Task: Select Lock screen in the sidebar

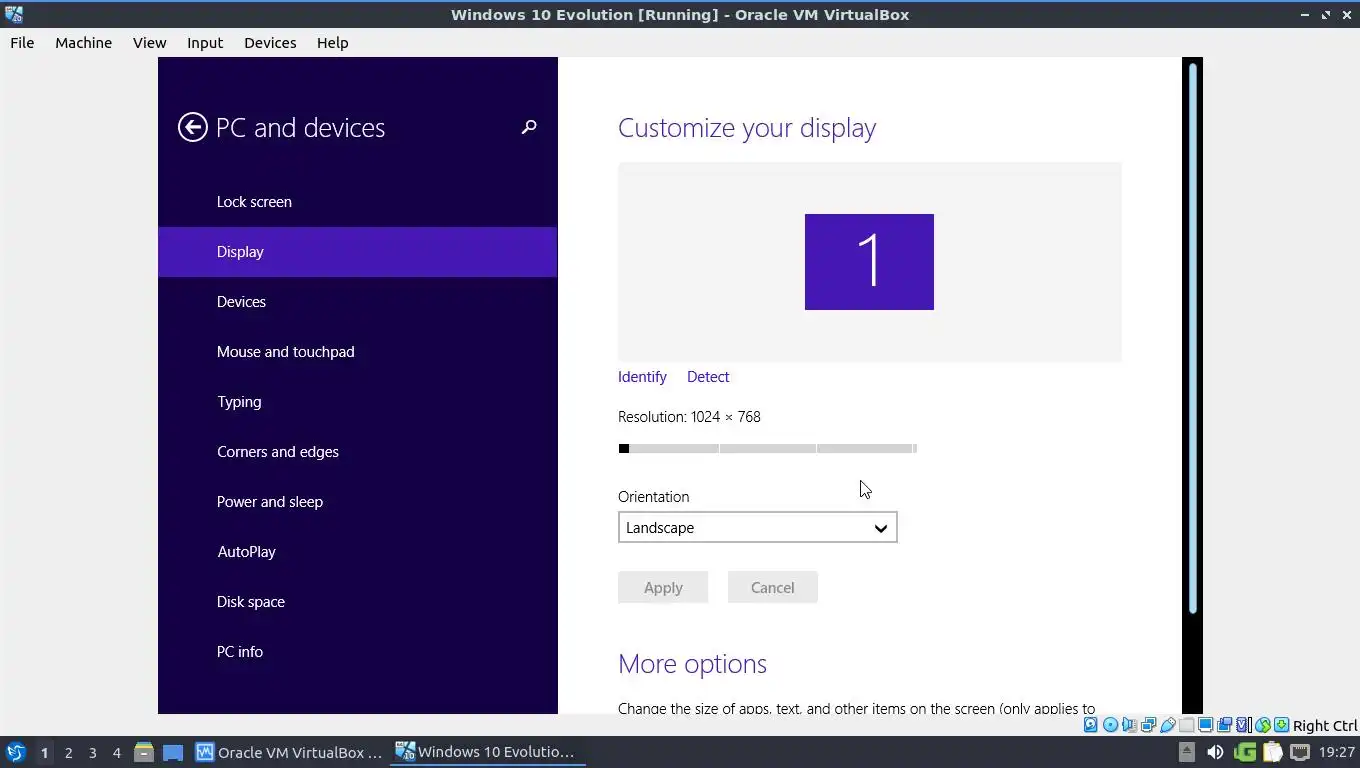Action: click(357, 201)
